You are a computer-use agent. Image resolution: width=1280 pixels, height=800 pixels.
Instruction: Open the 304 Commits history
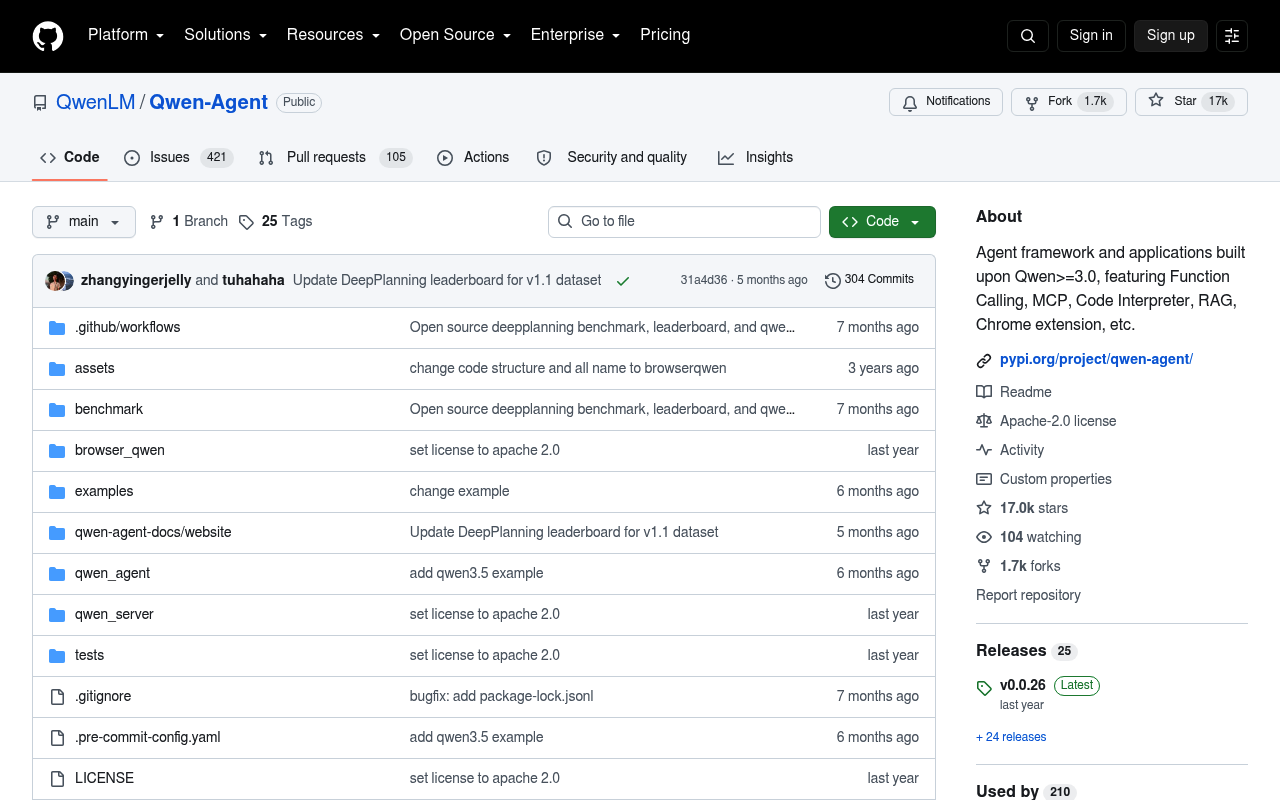click(x=869, y=280)
